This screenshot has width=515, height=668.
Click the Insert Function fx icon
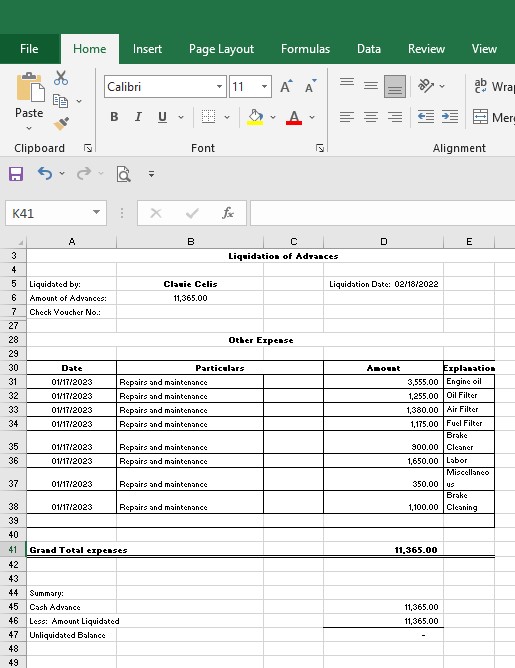click(x=227, y=213)
